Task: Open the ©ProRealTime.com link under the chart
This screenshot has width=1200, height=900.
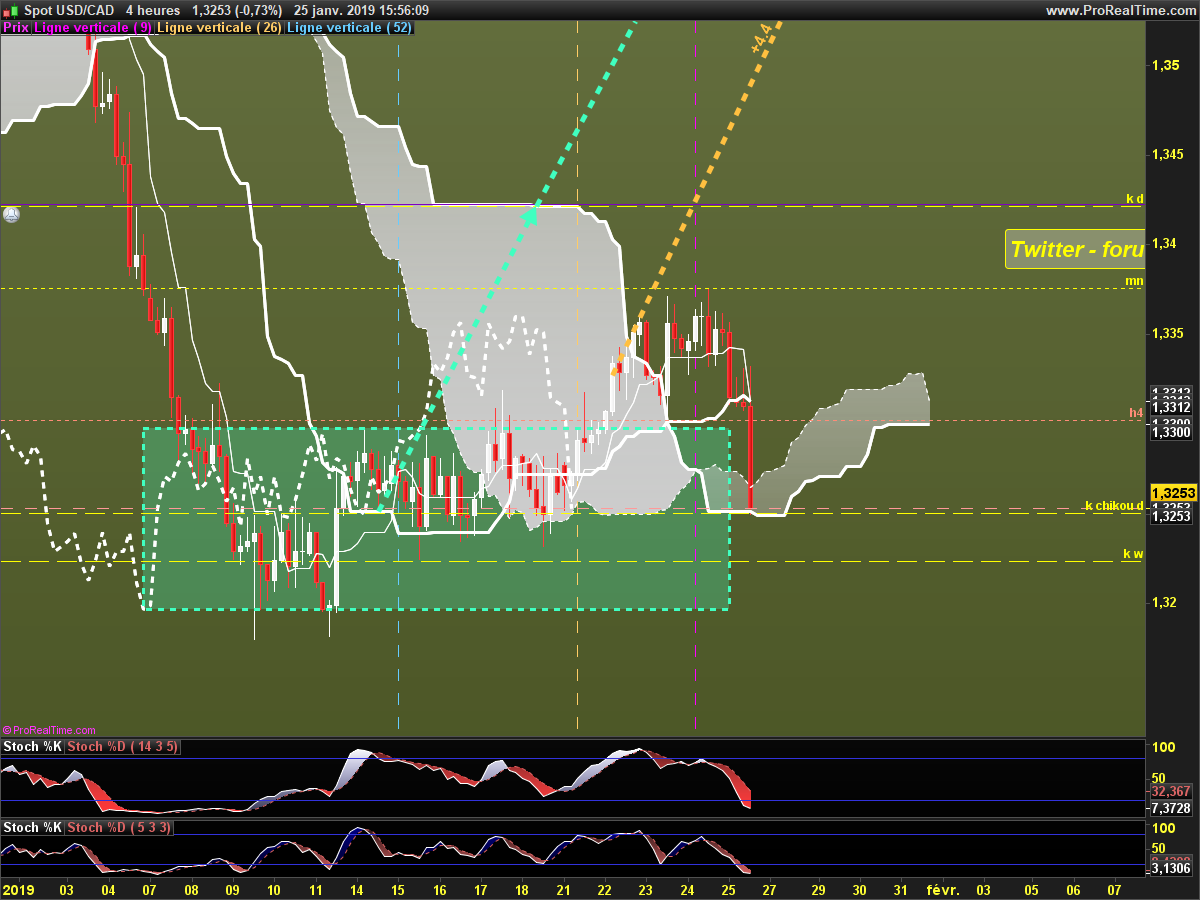Action: (49, 730)
